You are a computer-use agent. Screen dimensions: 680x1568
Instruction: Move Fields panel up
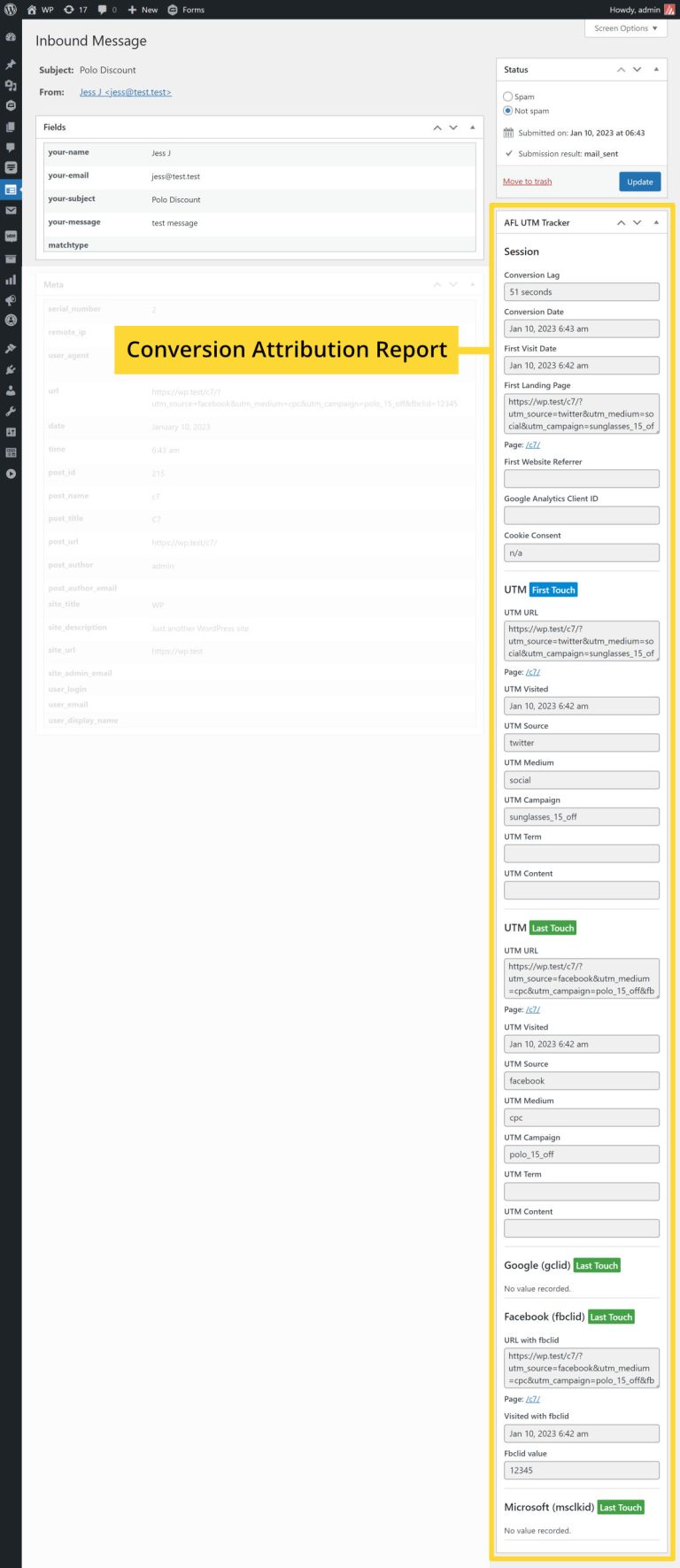click(x=437, y=127)
